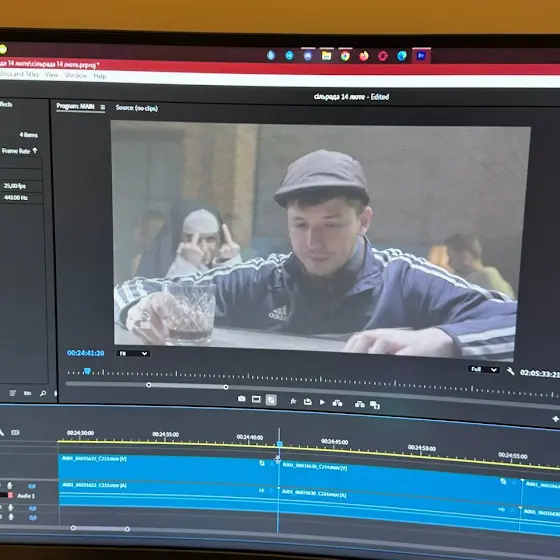Open the Window menu

point(75,75)
